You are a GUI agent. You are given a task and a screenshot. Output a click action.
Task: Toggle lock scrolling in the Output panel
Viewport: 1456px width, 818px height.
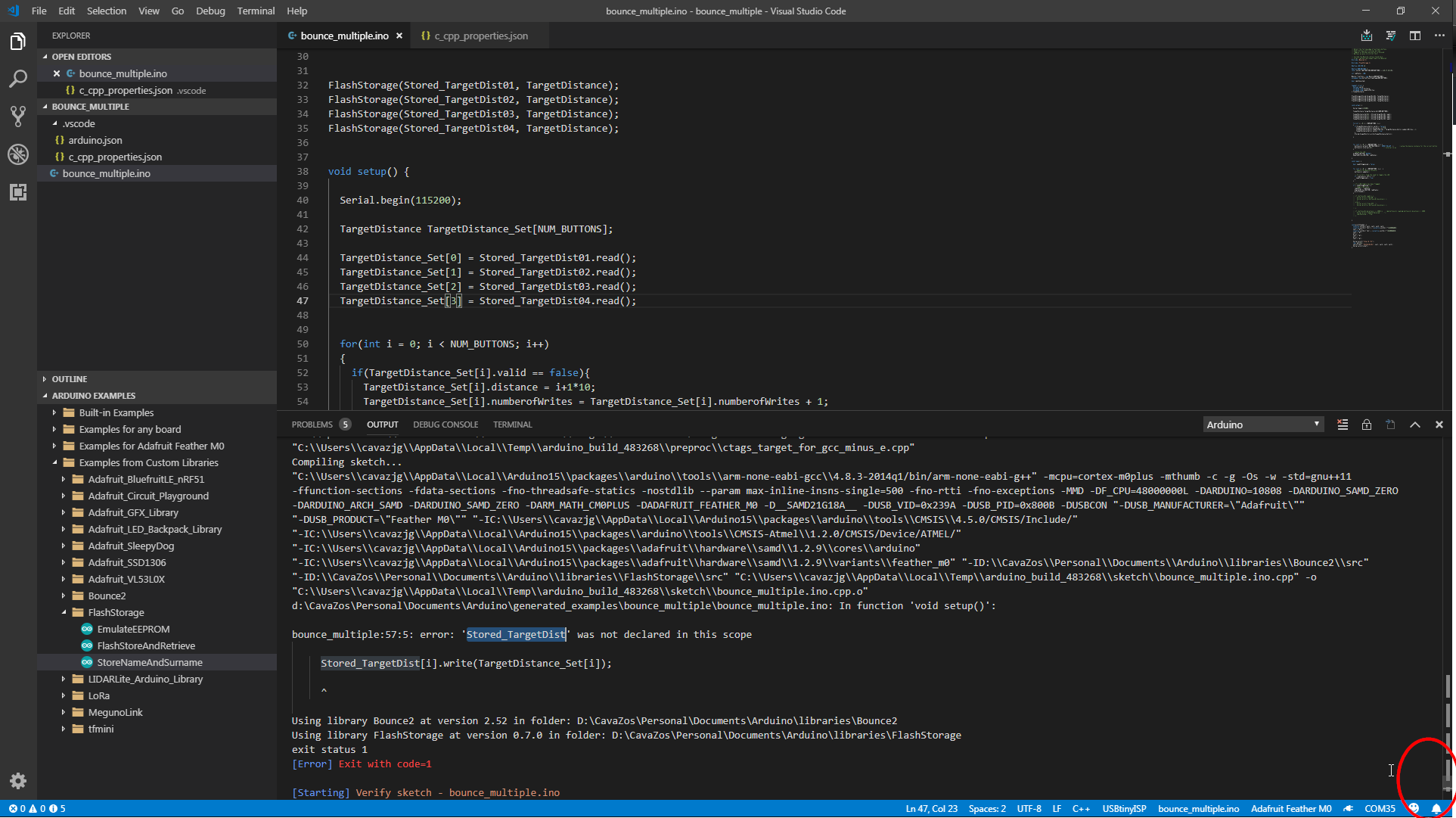click(x=1367, y=425)
